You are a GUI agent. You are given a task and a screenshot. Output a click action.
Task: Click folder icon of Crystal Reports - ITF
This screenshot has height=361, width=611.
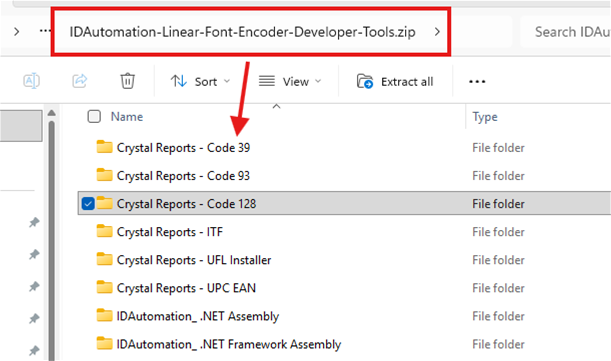(x=104, y=231)
